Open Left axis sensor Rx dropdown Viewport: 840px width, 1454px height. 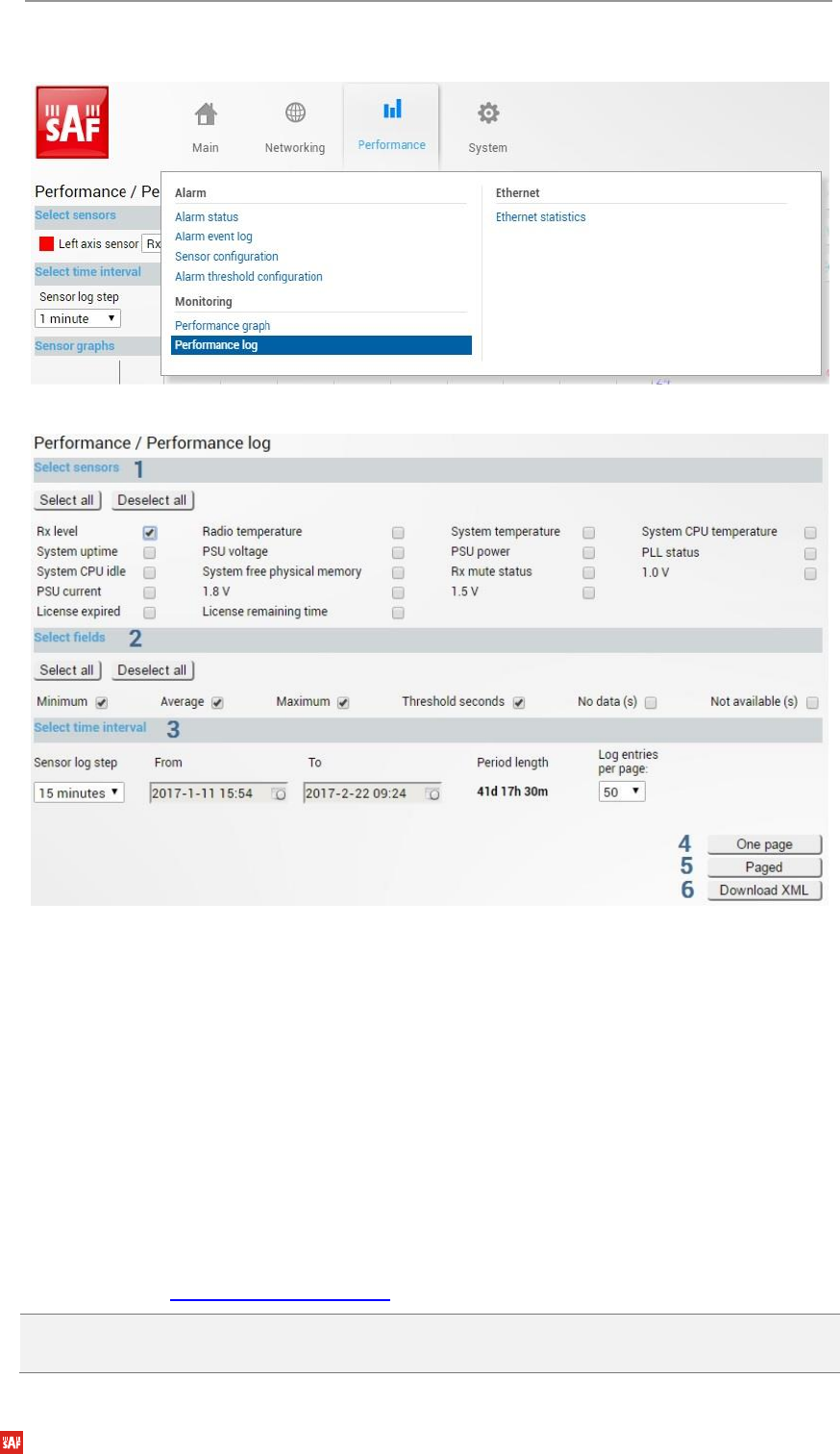pos(152,244)
